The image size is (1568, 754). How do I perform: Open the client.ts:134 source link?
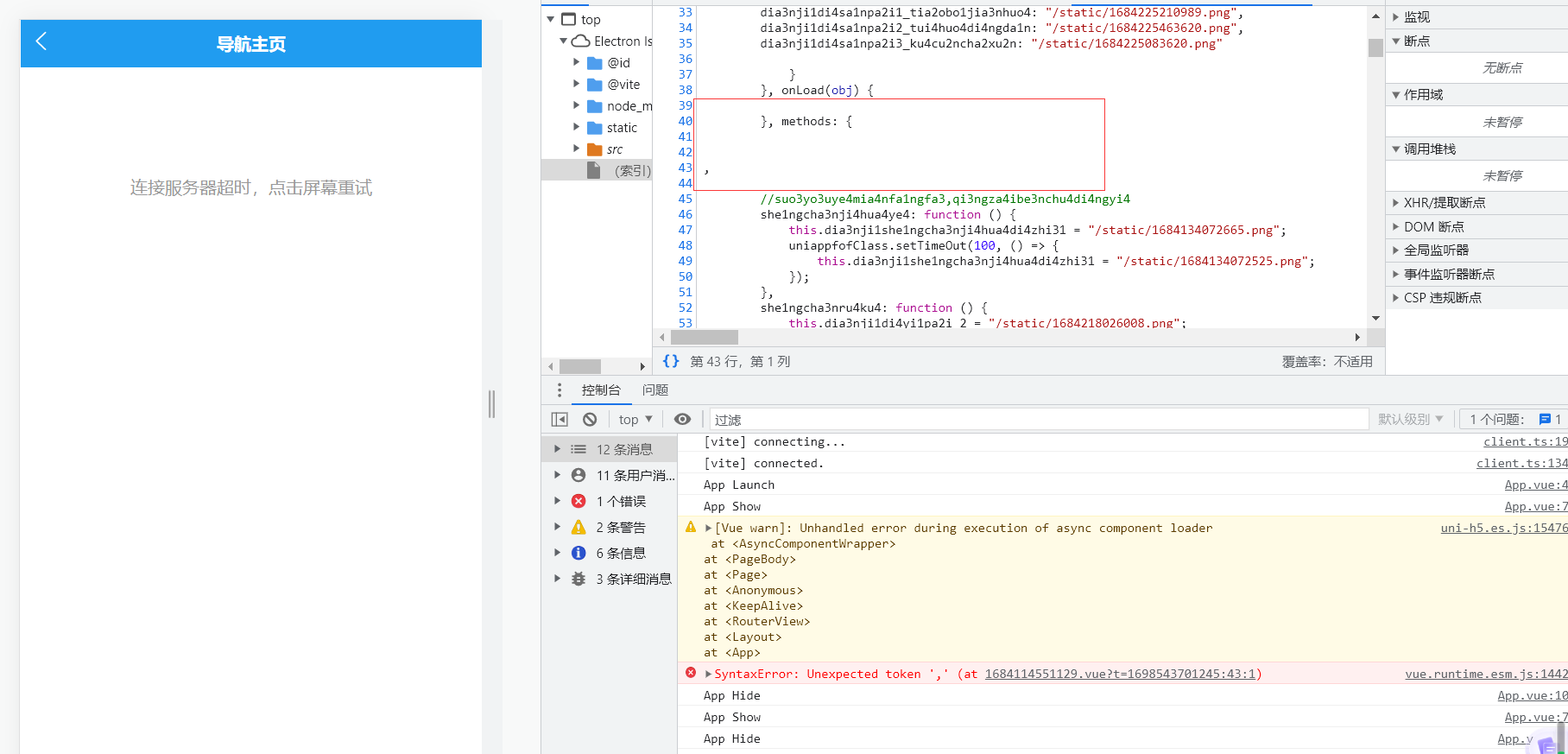tap(1522, 463)
